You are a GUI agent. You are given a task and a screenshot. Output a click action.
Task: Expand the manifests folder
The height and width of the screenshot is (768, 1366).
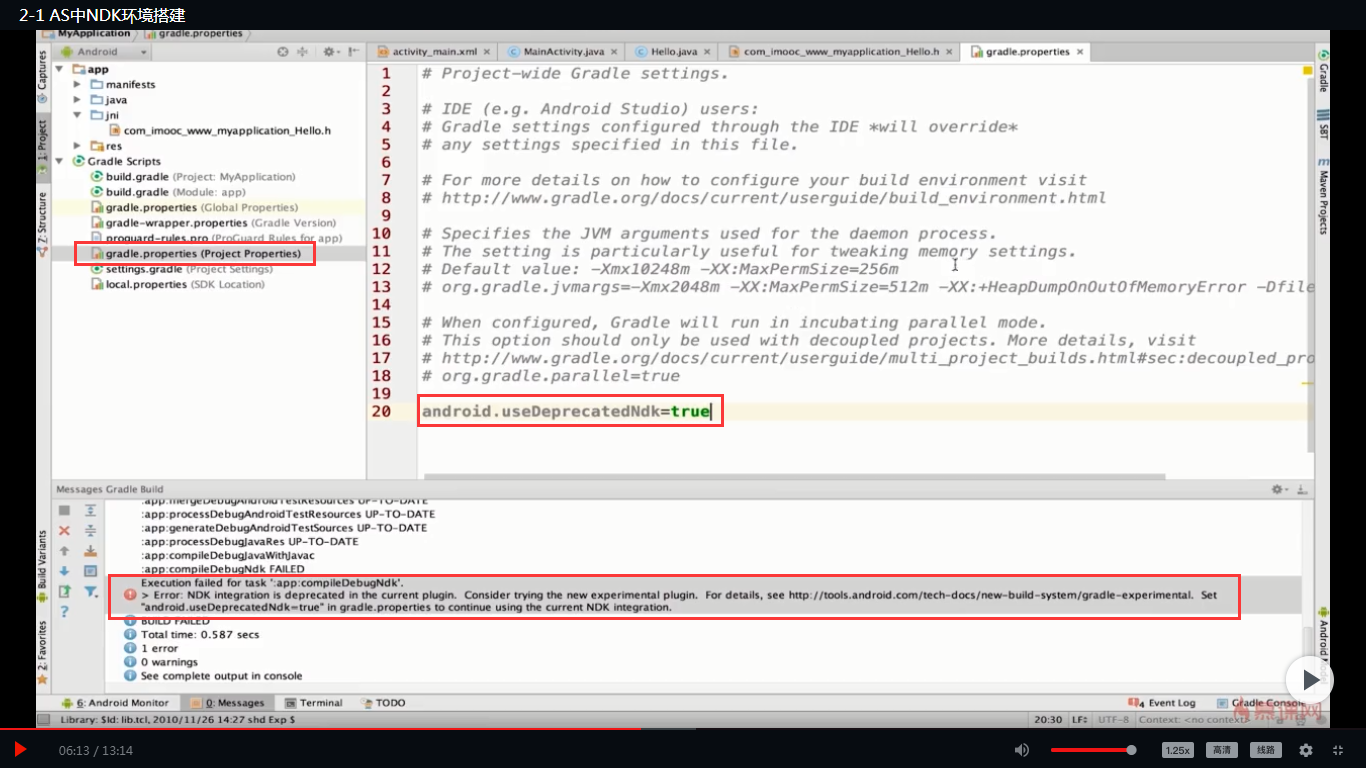(77, 85)
